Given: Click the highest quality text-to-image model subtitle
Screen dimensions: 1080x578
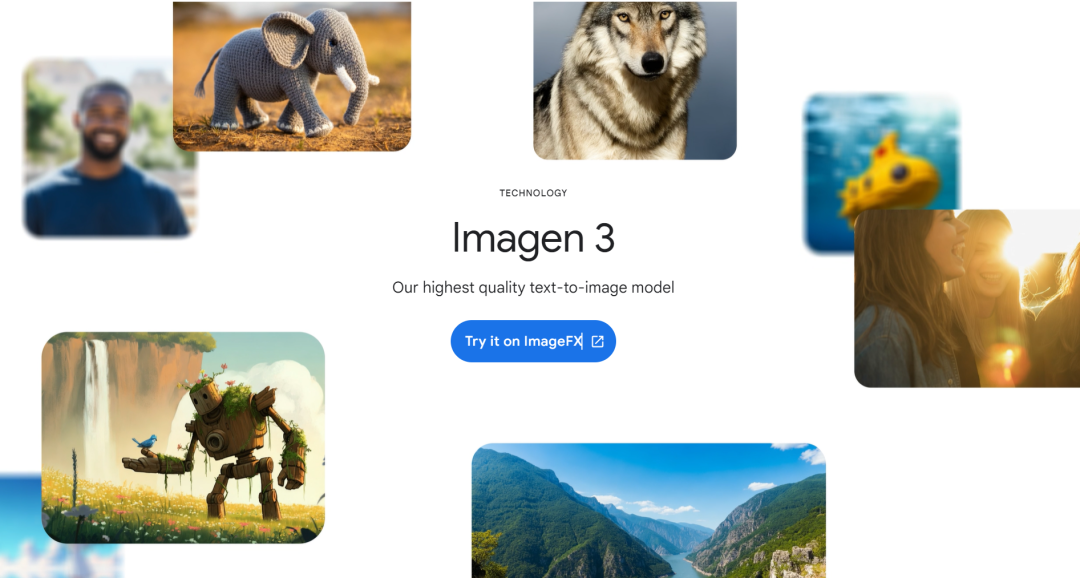Looking at the screenshot, I should click(x=533, y=287).
